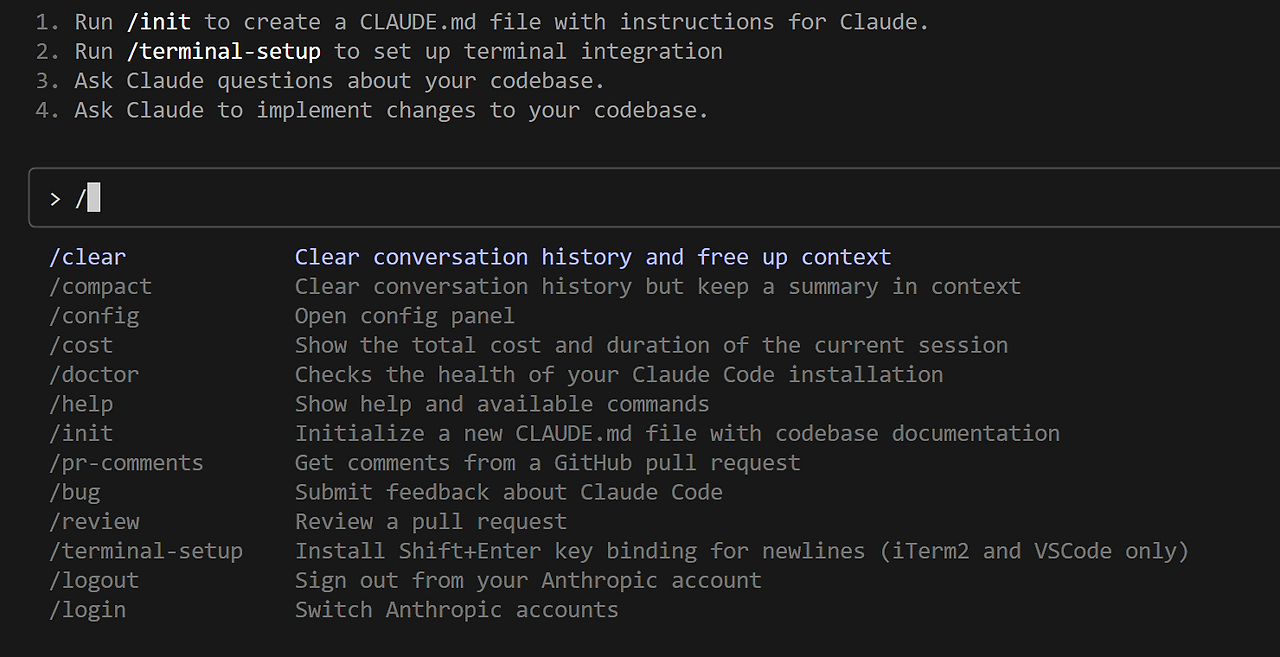
Task: Click the highlighted /init text in step one
Action: point(158,21)
